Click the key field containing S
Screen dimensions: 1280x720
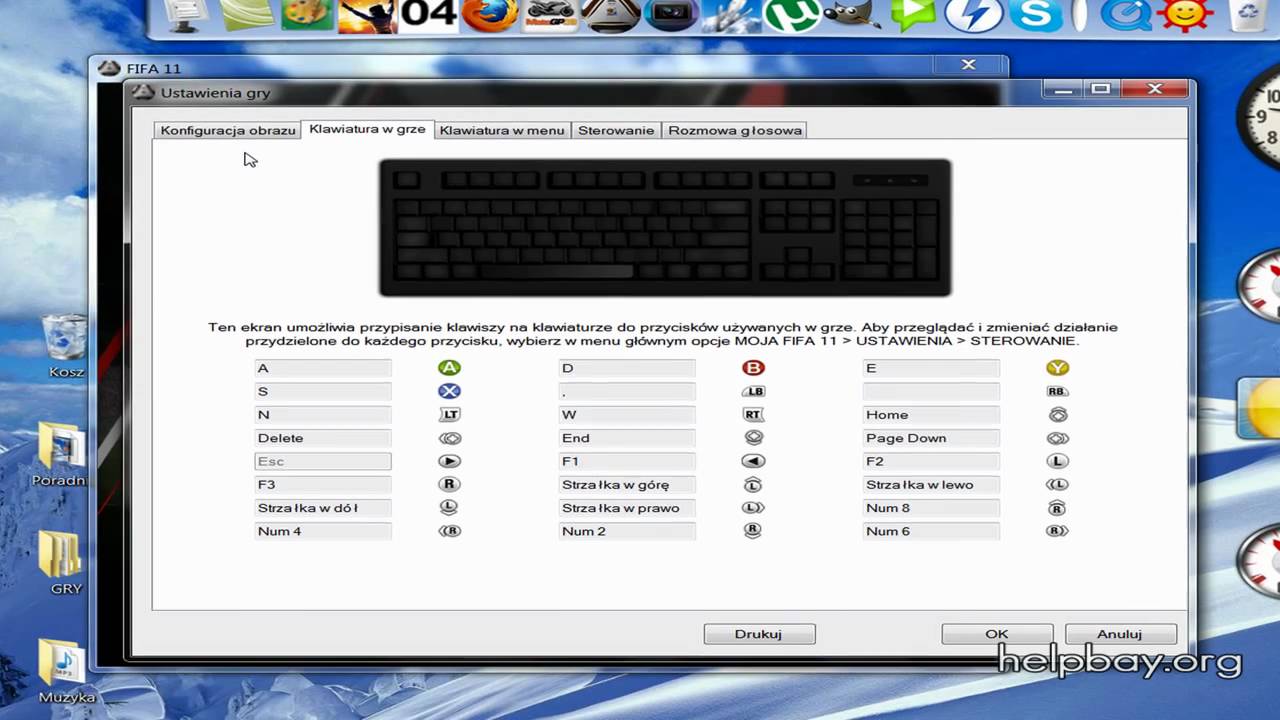tap(322, 391)
